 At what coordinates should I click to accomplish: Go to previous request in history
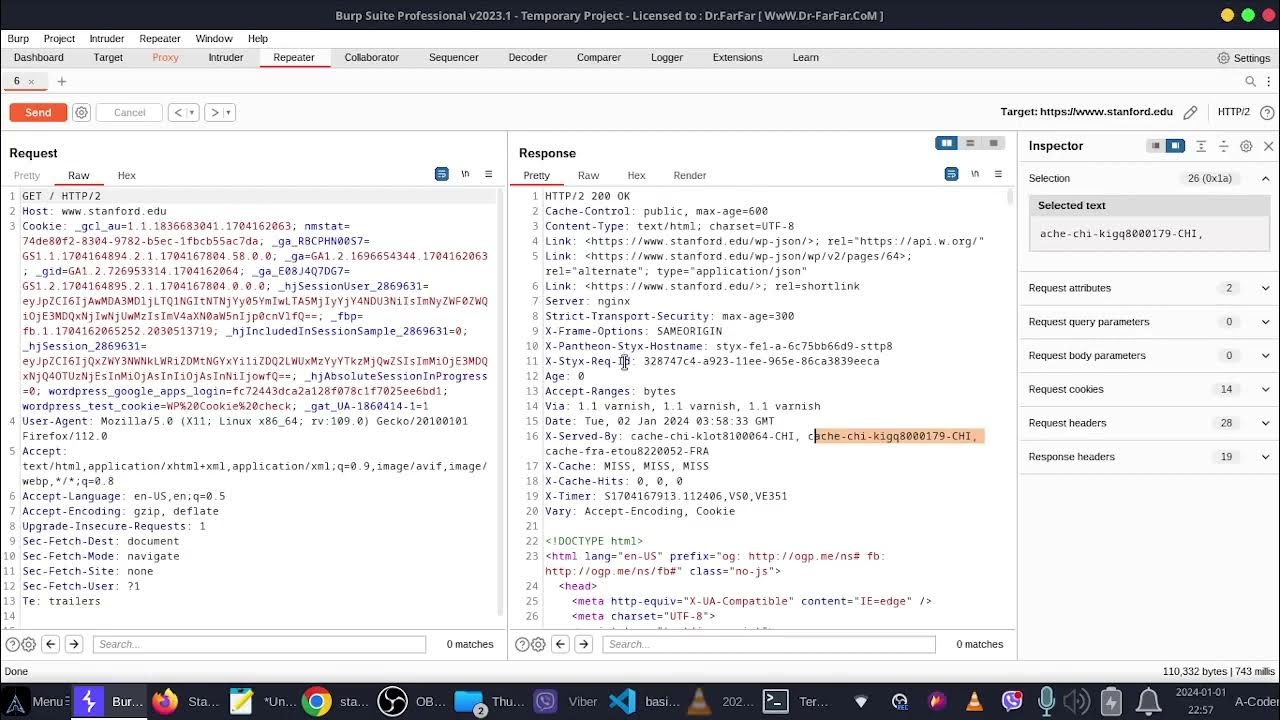[x=178, y=112]
